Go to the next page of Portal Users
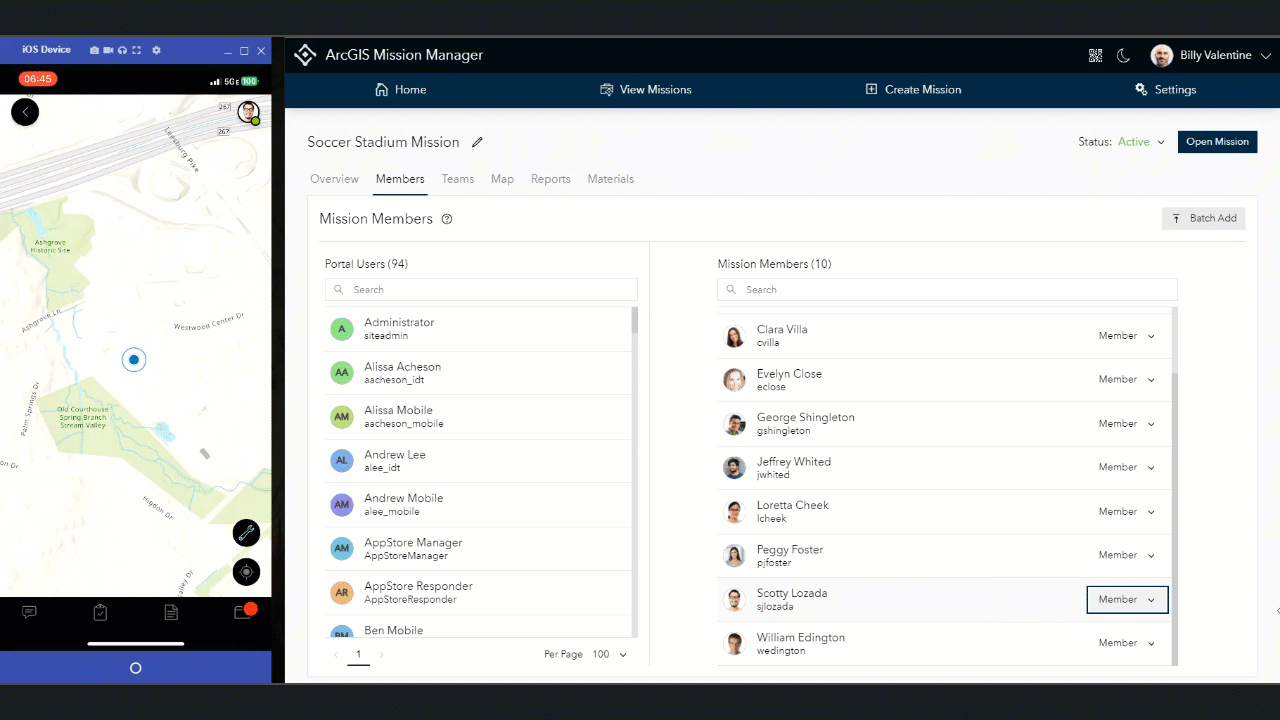Screen dimensions: 1280x720 click(x=381, y=654)
